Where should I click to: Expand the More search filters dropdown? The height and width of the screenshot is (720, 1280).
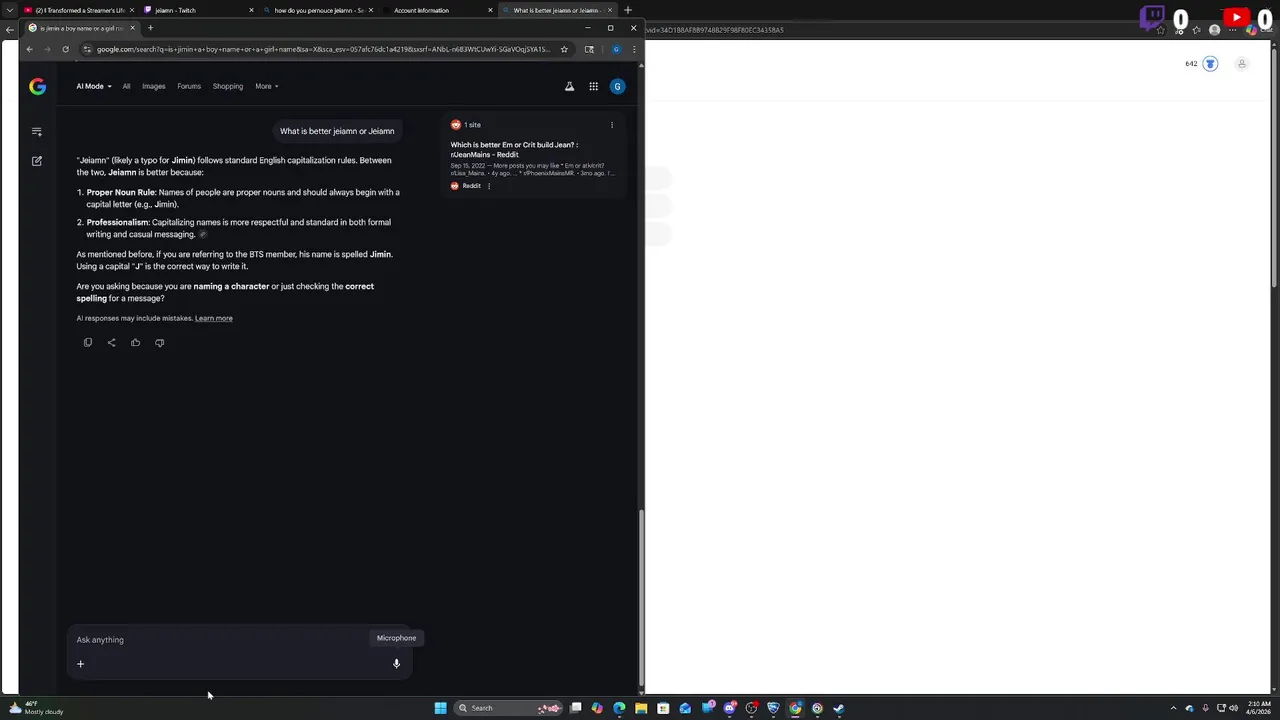pos(266,86)
